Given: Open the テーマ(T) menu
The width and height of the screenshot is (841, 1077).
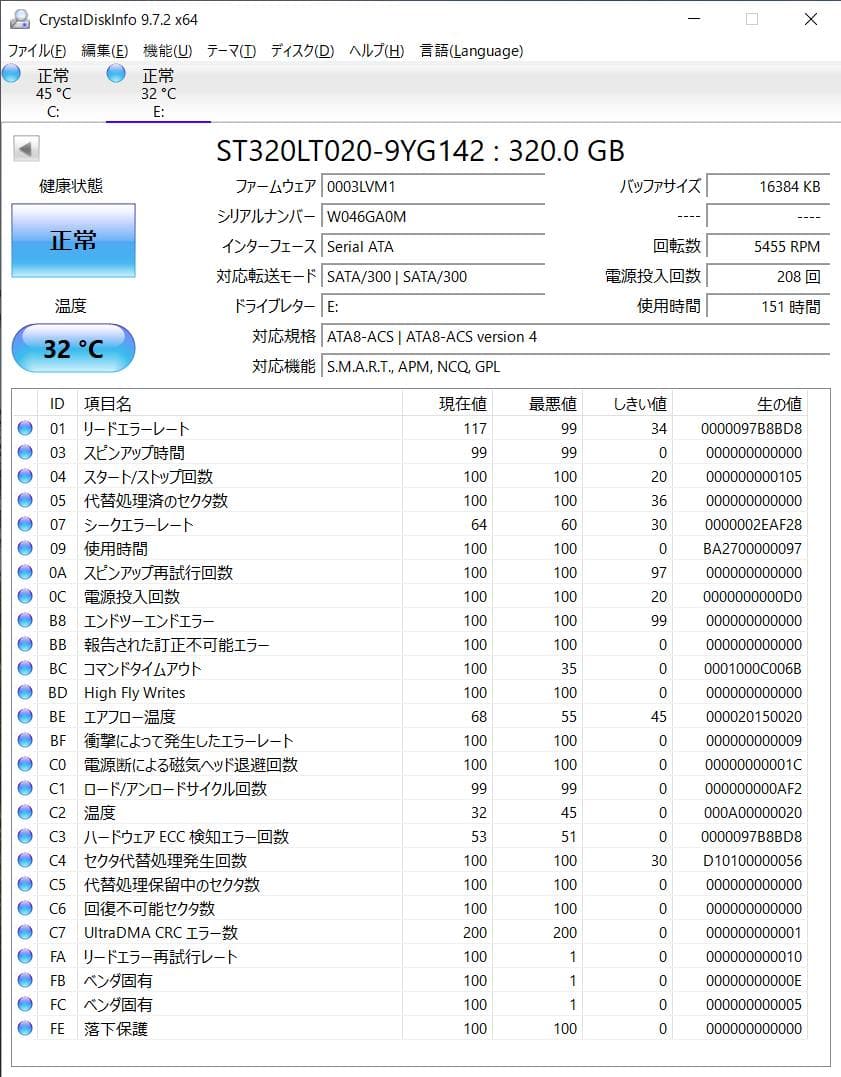Looking at the screenshot, I should point(231,51).
